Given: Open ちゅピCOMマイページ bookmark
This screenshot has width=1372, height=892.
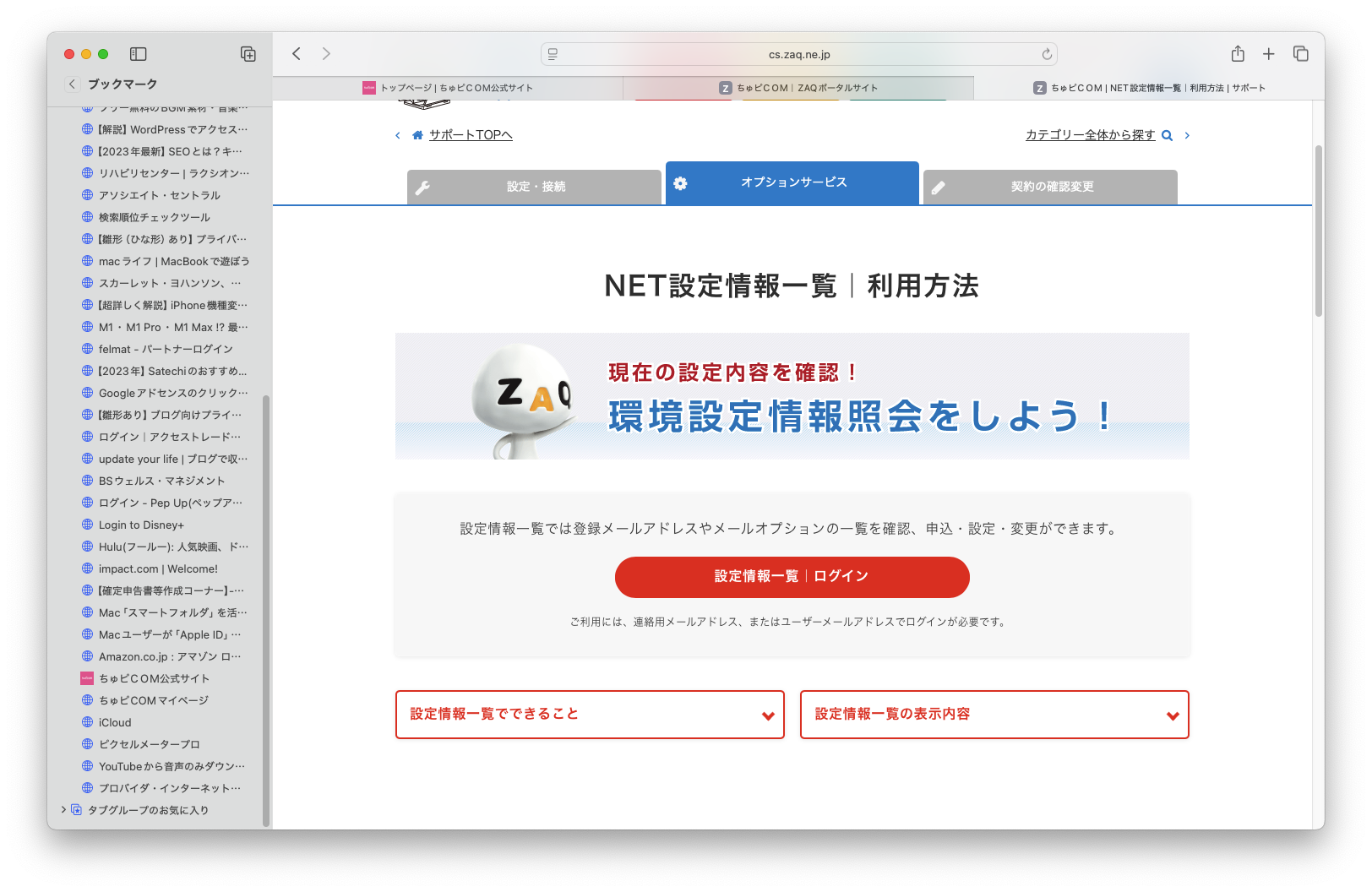Looking at the screenshot, I should pyautogui.click(x=154, y=700).
